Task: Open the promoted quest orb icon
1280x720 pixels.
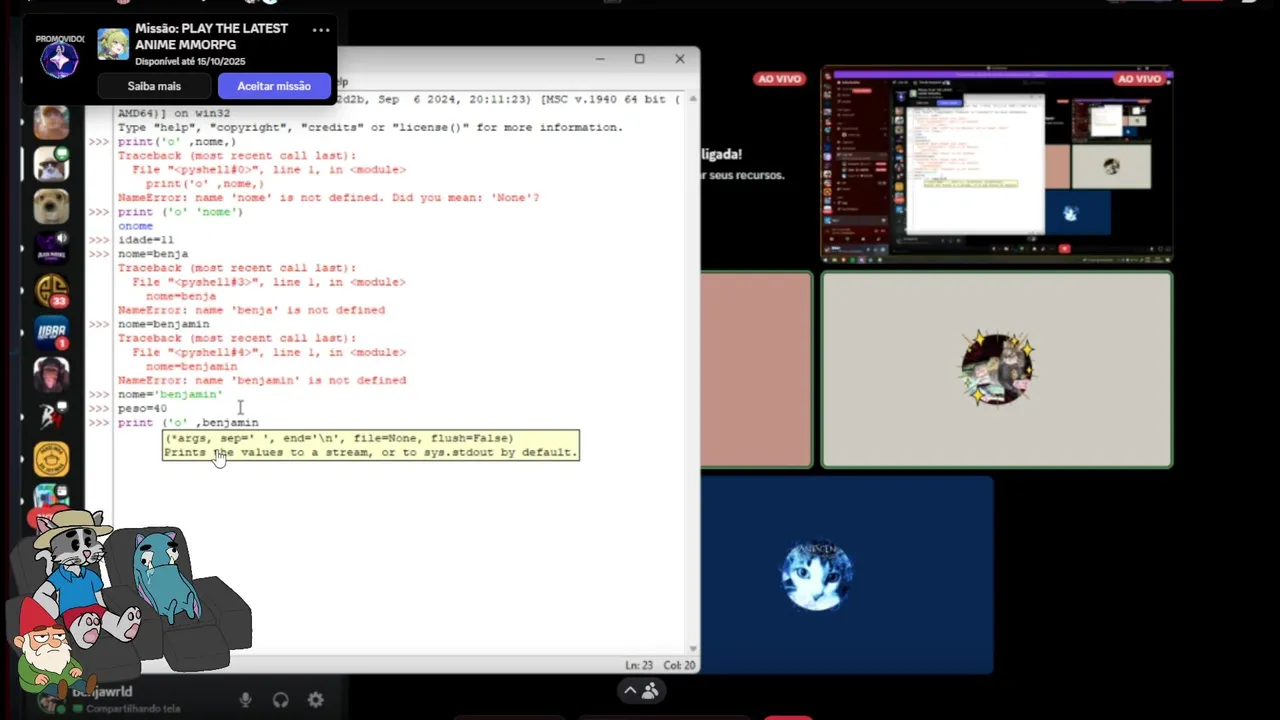Action: click(x=58, y=61)
